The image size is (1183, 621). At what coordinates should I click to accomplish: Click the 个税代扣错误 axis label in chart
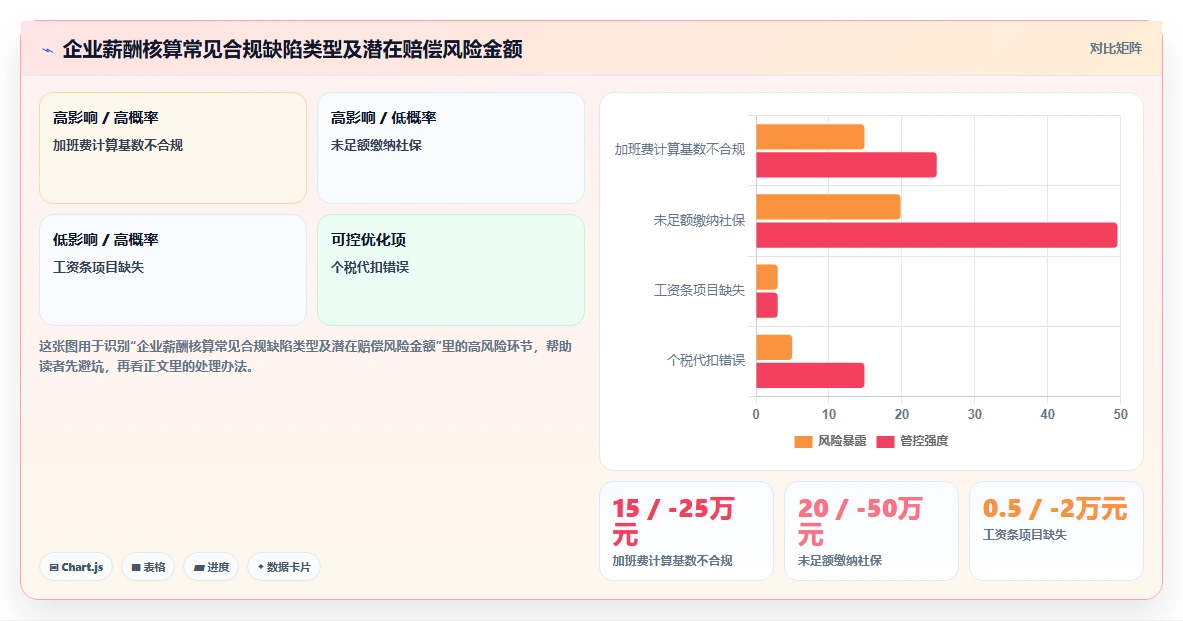(x=705, y=360)
